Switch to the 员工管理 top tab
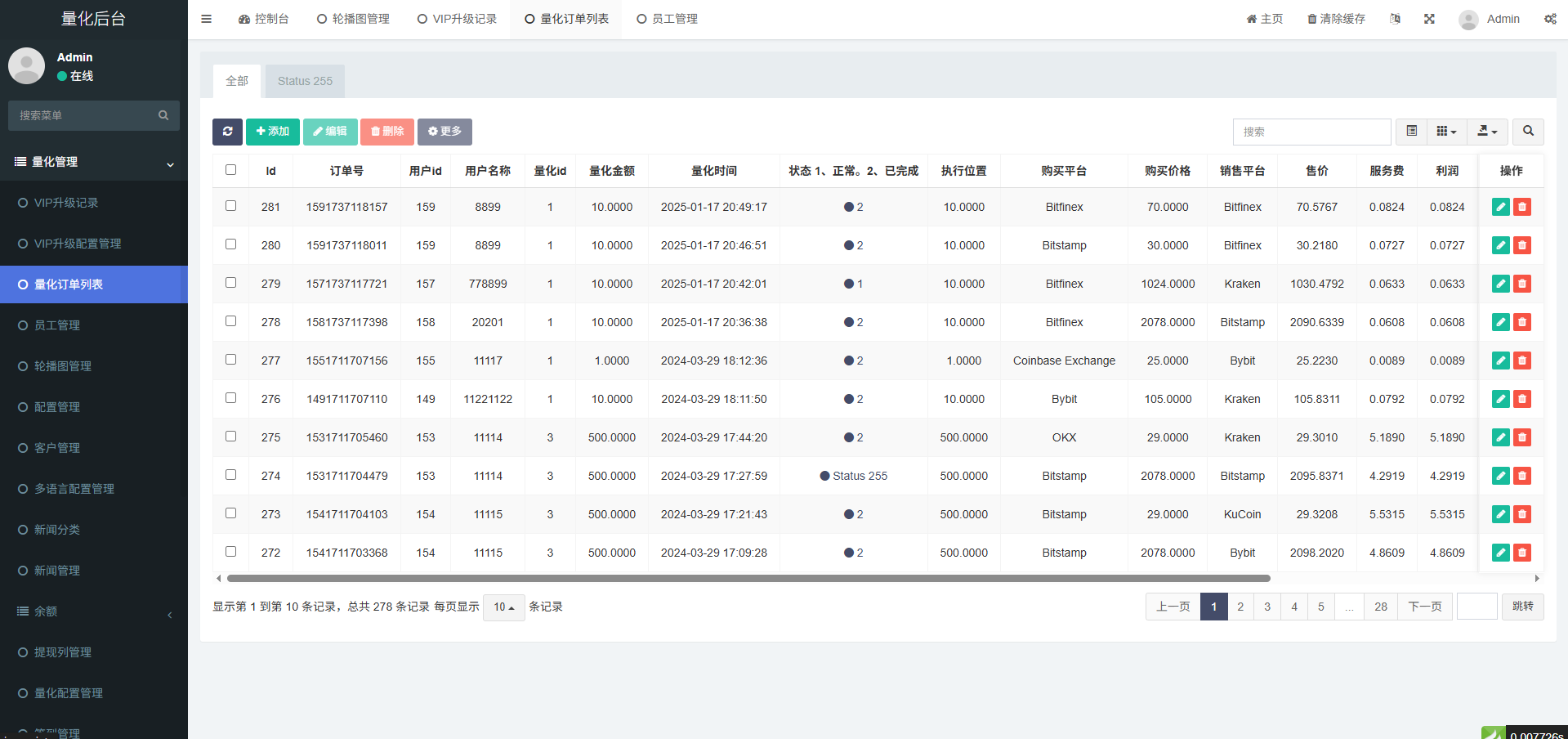 (667, 19)
